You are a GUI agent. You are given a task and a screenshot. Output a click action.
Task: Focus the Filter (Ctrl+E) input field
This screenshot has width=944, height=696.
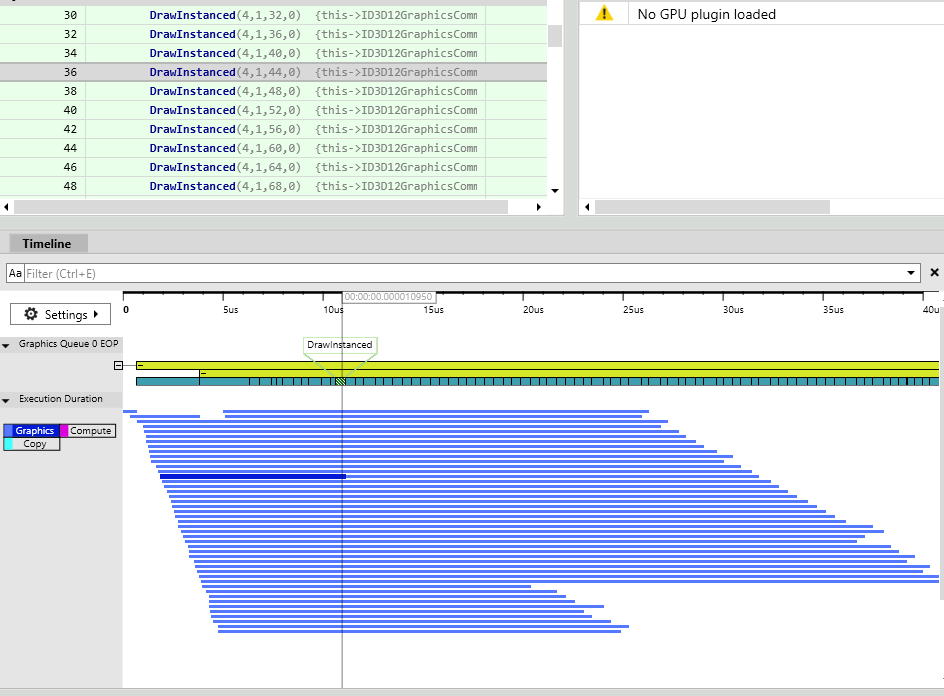(x=464, y=273)
